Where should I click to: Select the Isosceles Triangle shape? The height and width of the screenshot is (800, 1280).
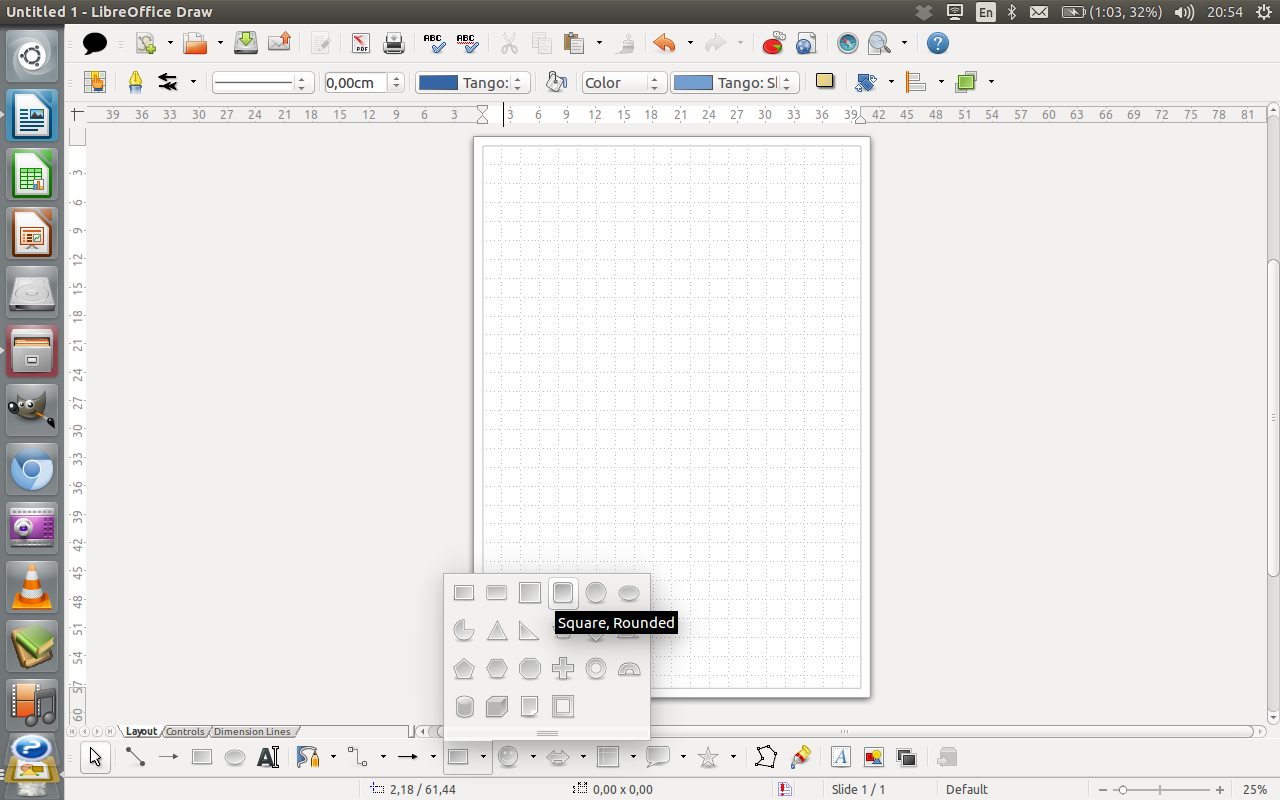click(x=497, y=631)
